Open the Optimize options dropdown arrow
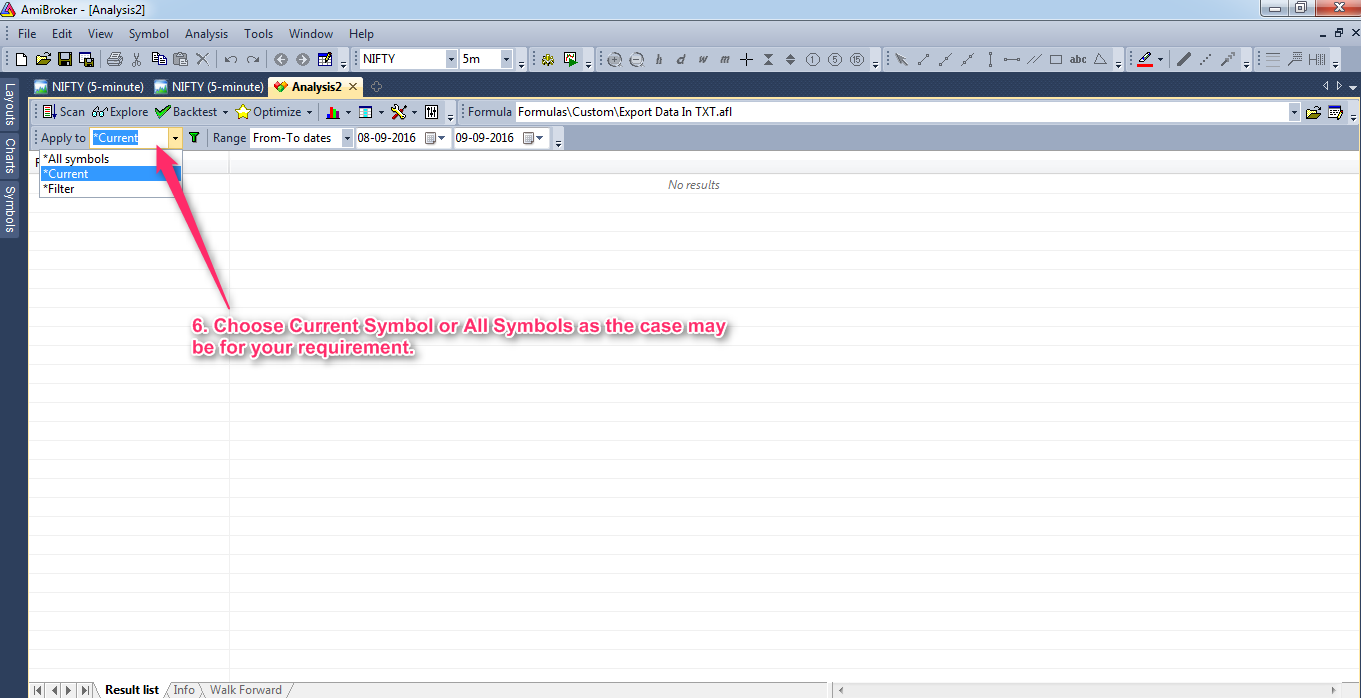The height and width of the screenshot is (698, 1361). pyautogui.click(x=309, y=112)
